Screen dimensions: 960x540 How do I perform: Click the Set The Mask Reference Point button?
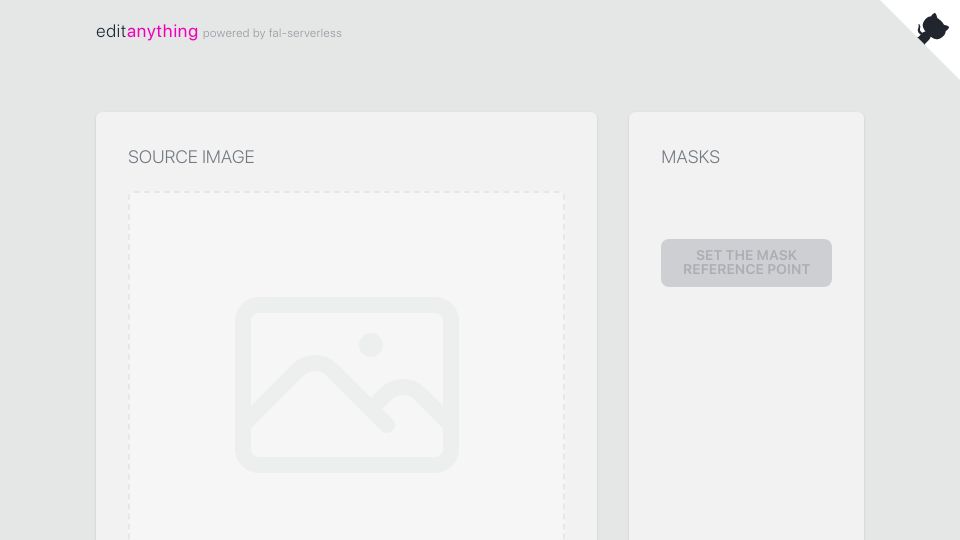(x=746, y=263)
